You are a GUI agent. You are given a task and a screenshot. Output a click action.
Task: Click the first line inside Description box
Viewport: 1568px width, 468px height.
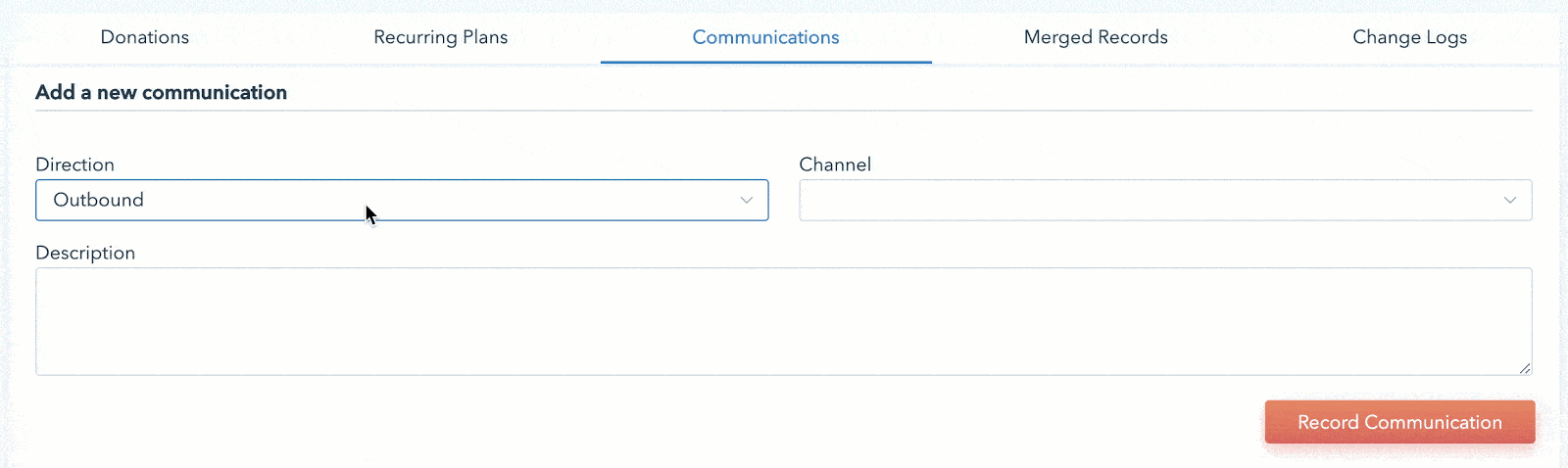[783, 285]
